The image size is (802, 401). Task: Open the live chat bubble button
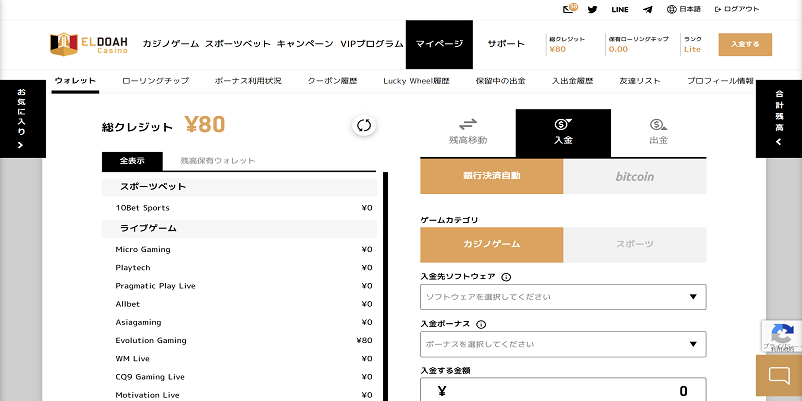coord(779,376)
